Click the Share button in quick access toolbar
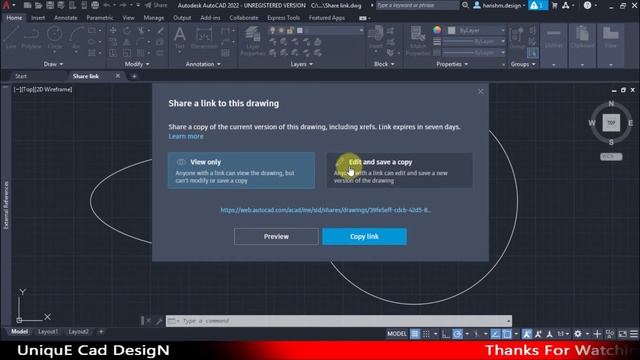Image resolution: width=640 pixels, height=360 pixels. [156, 5]
